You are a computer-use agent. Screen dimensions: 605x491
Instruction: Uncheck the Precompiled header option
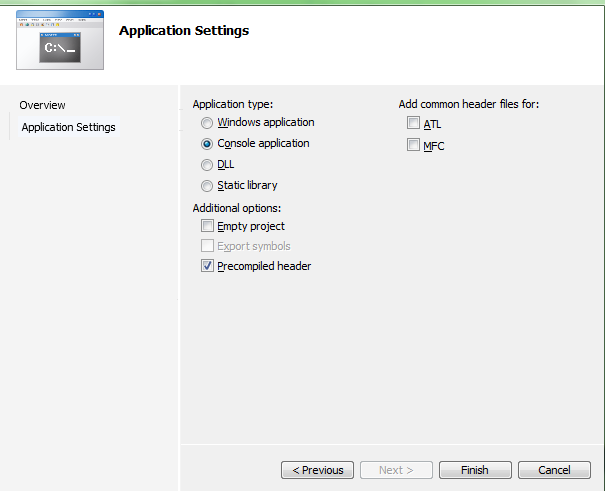click(x=207, y=266)
